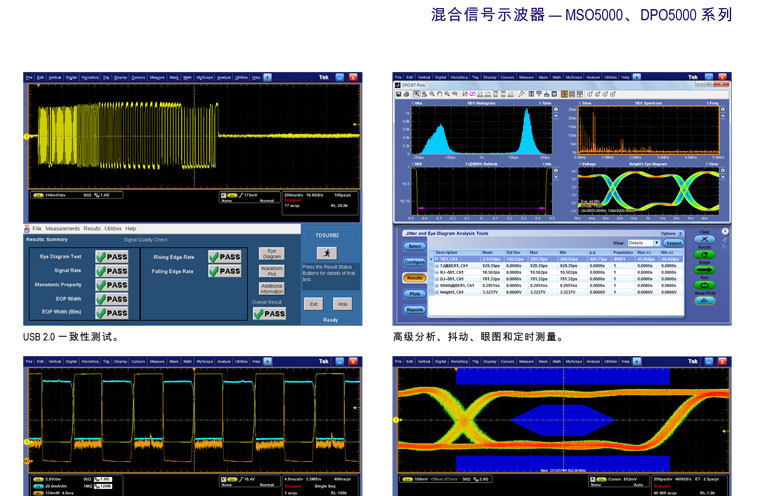Select orange four-plot grid layout icon
The image size is (760, 496).
(565, 94)
